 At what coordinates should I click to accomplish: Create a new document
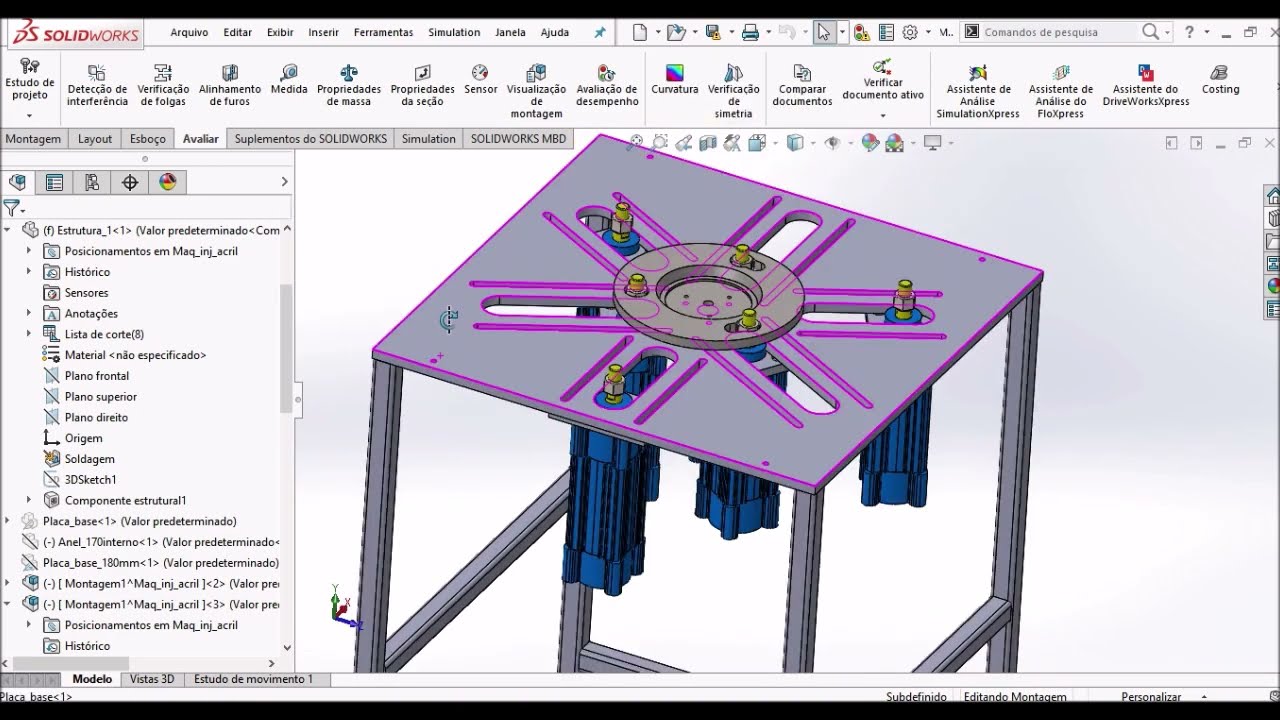tap(640, 32)
